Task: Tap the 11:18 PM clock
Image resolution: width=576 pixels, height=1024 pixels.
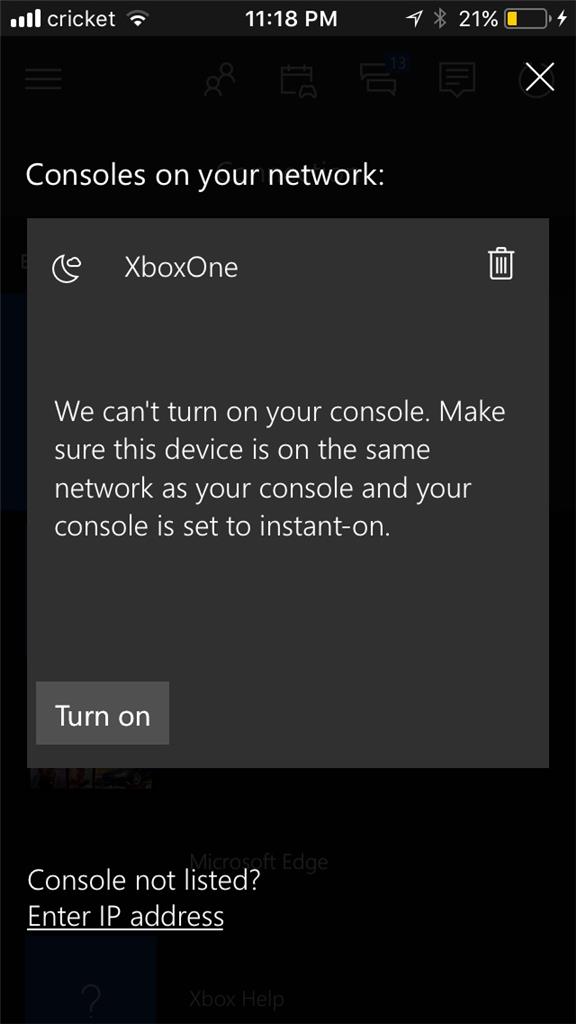Action: click(291, 19)
